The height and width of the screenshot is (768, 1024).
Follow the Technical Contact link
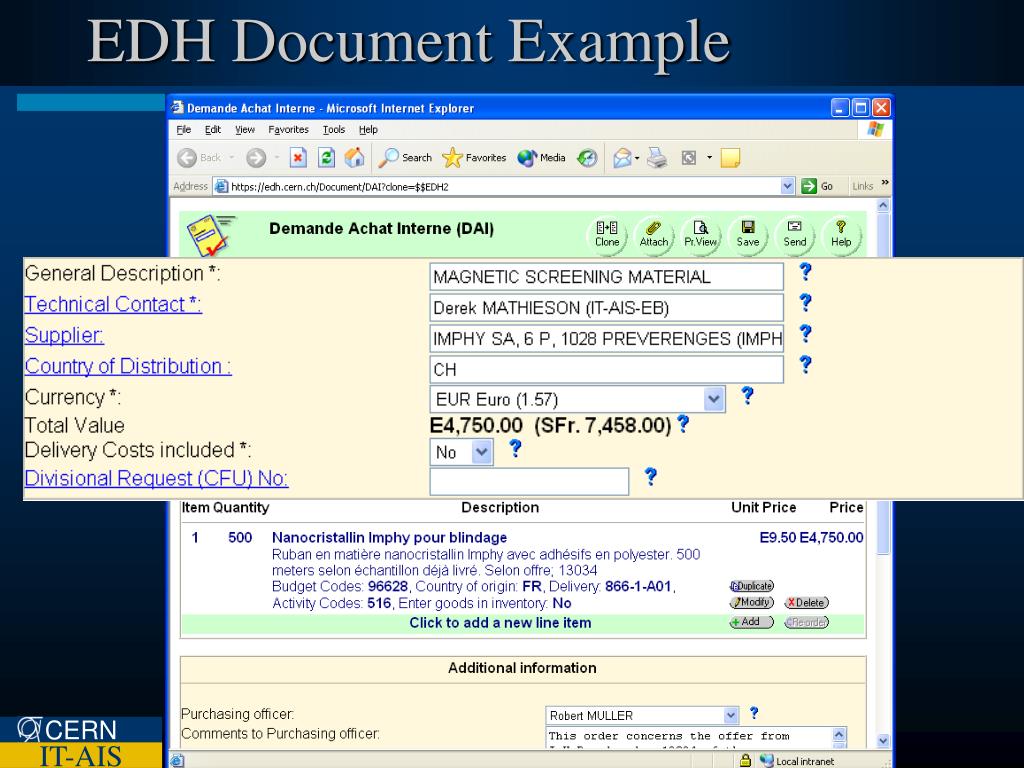pos(113,304)
